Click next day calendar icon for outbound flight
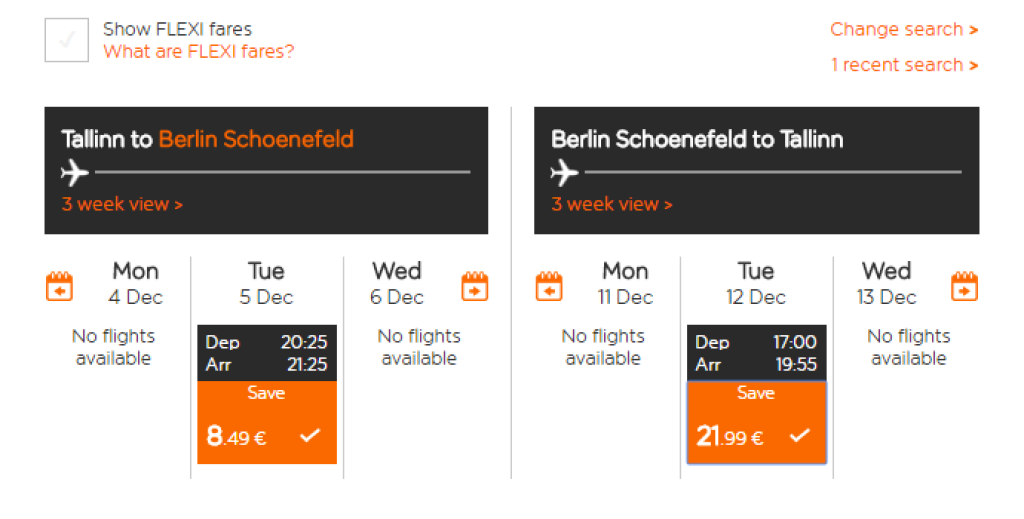The image size is (1024, 519). click(474, 287)
